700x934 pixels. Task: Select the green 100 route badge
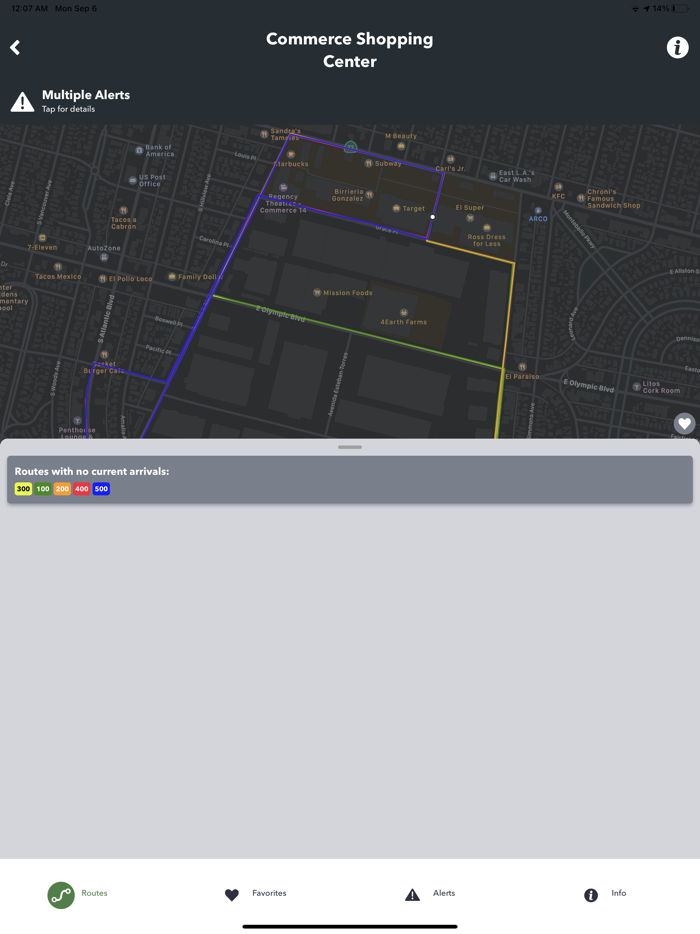pyautogui.click(x=43, y=489)
